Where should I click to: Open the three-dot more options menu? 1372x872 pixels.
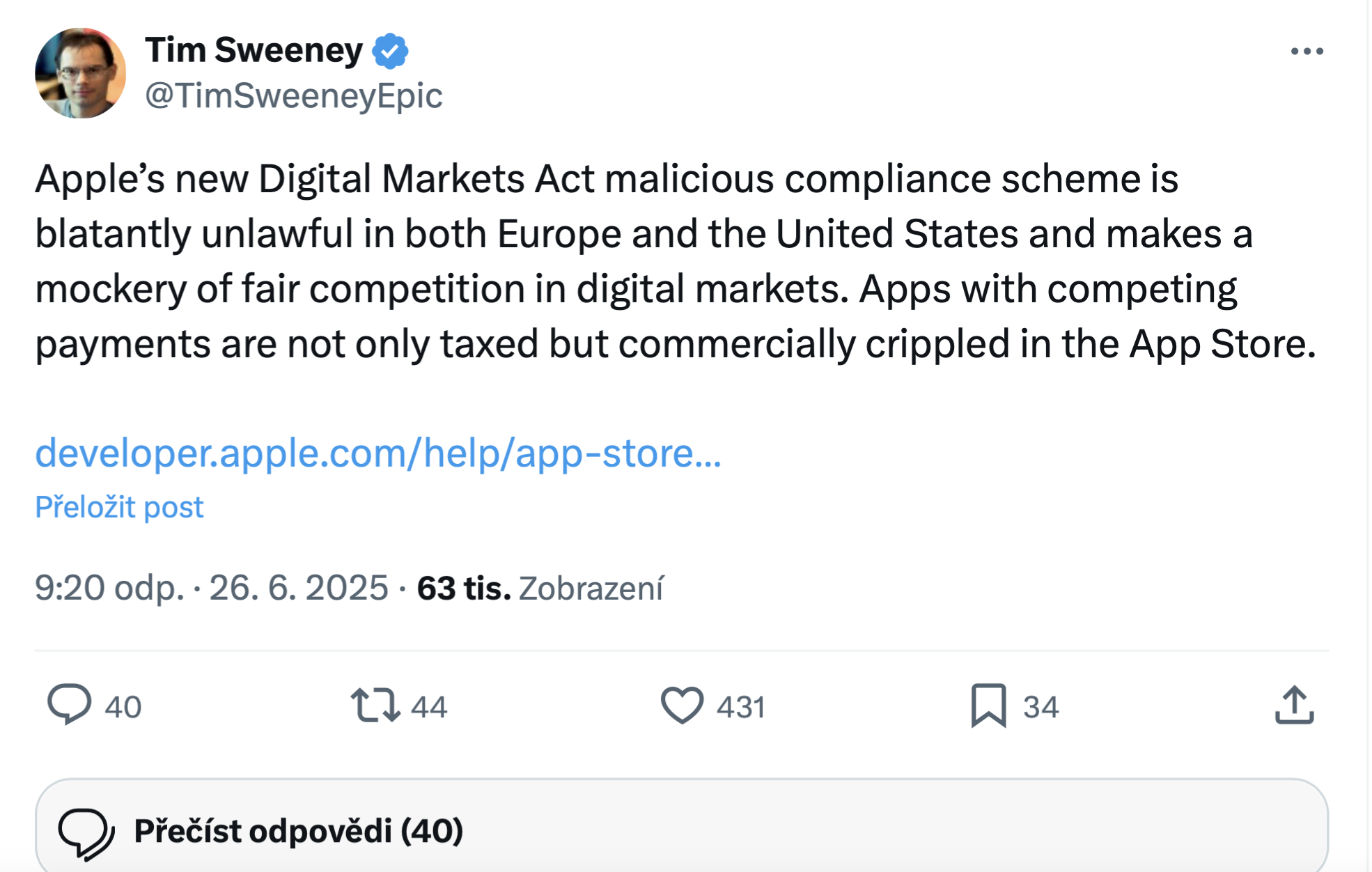tap(1307, 52)
